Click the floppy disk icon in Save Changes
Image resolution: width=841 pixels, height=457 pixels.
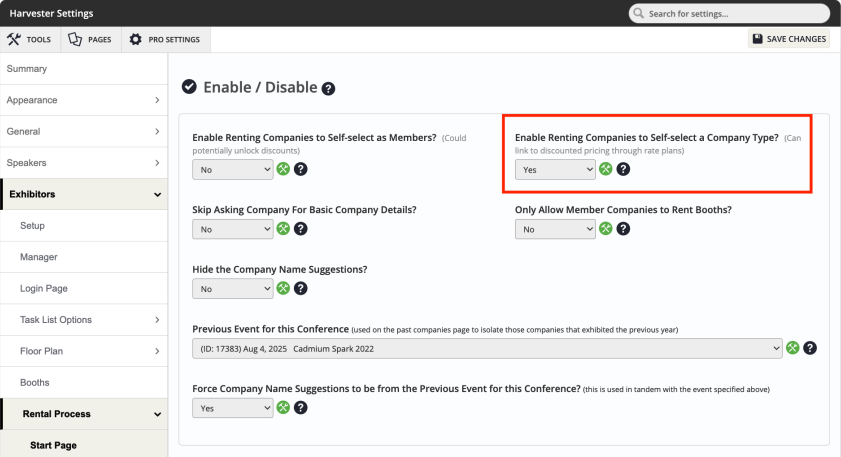tap(757, 39)
